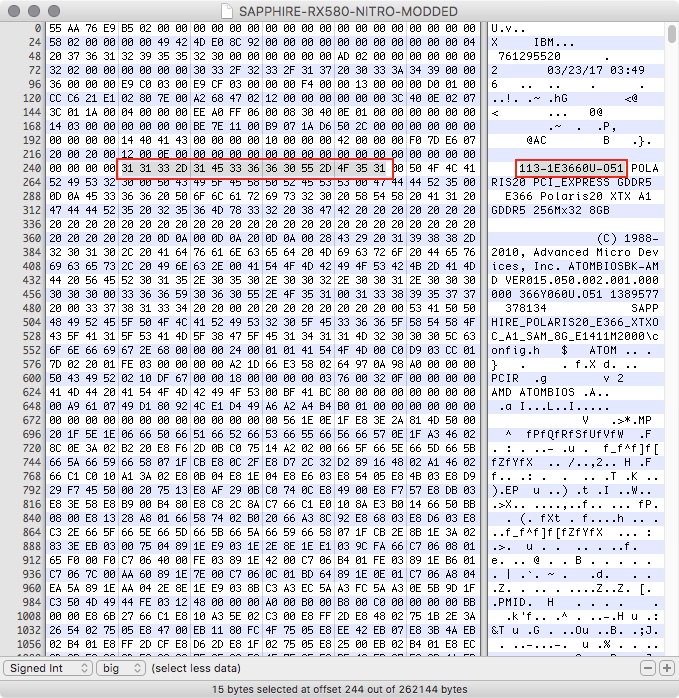Click the hex group '31 31 33 2D' in line 240
The height and width of the screenshot is (698, 679).
pyautogui.click(x=154, y=168)
